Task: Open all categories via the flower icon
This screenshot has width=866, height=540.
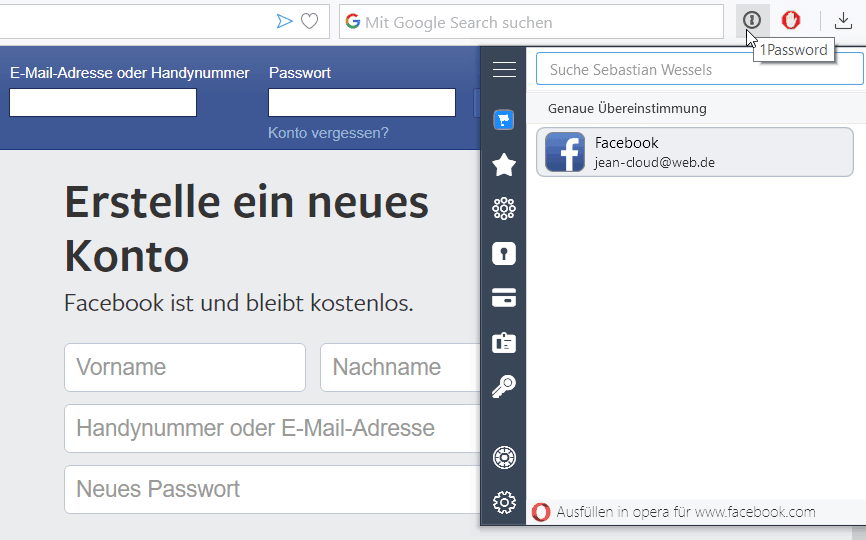Action: [504, 209]
